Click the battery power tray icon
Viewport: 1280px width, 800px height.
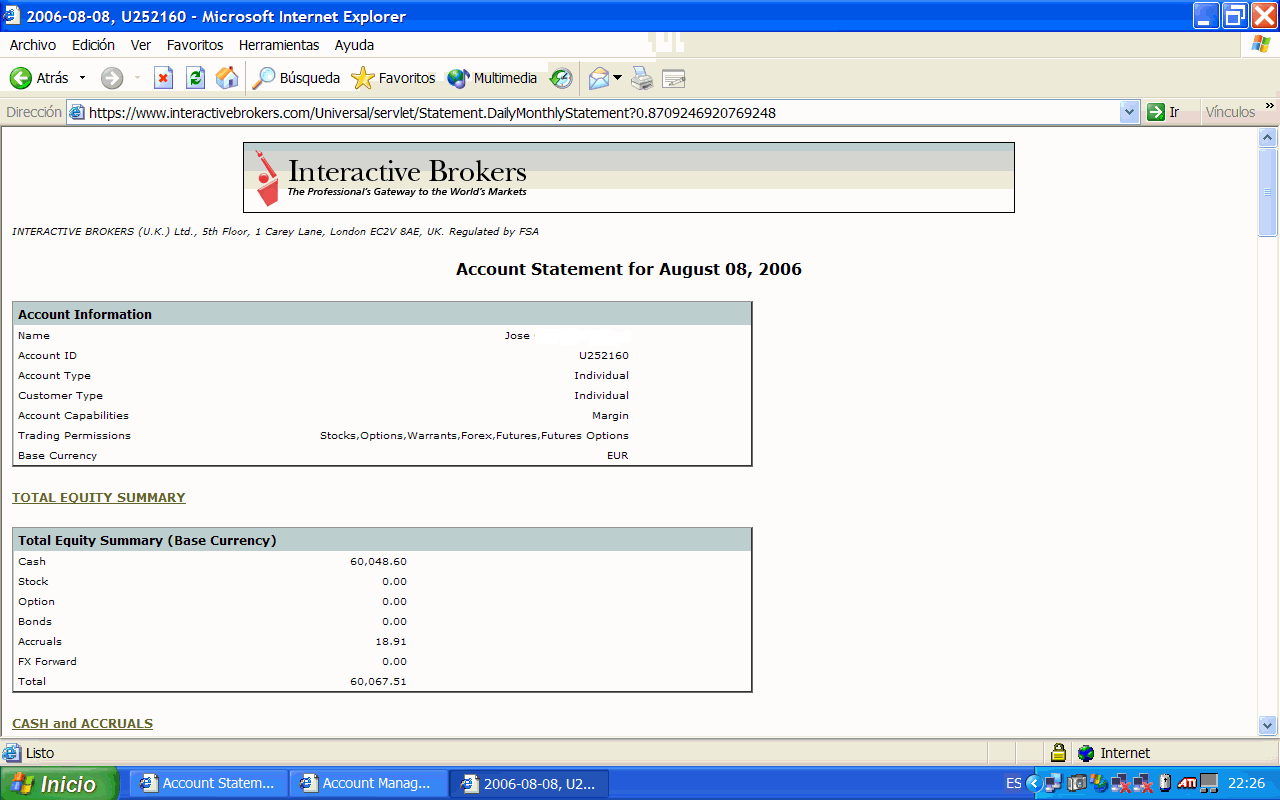click(x=1165, y=784)
